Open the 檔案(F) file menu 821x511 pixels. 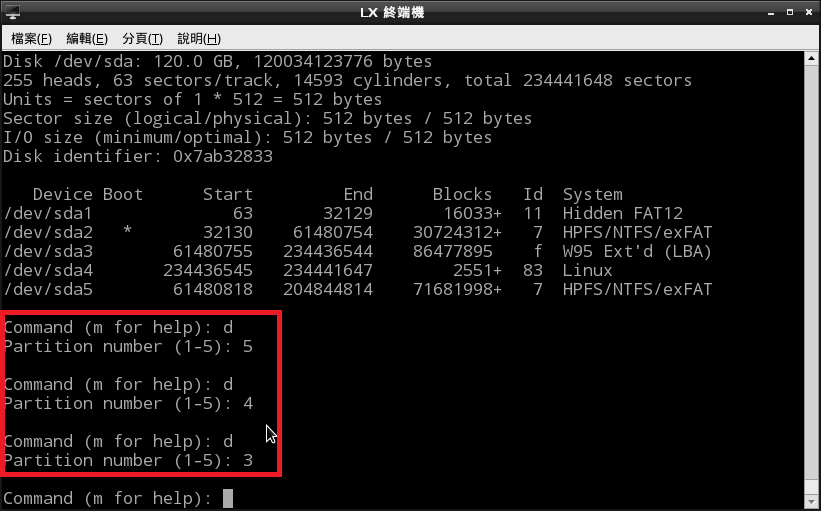pyautogui.click(x=31, y=38)
